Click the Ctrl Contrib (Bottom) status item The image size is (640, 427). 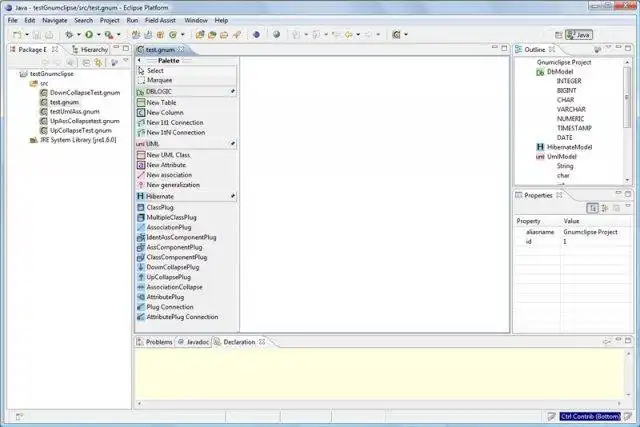[590, 416]
